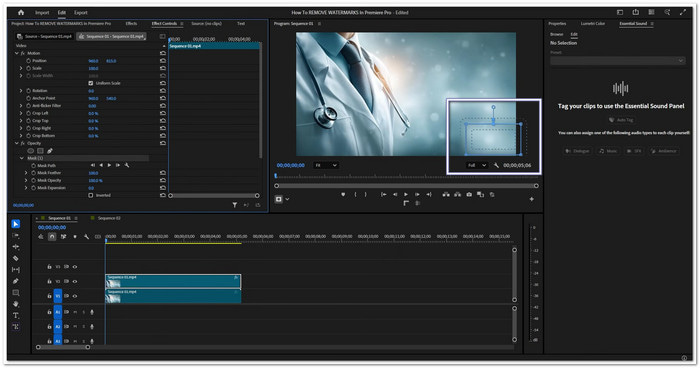Collapse the Opacity effect group
The width and height of the screenshot is (700, 368).
click(17, 143)
